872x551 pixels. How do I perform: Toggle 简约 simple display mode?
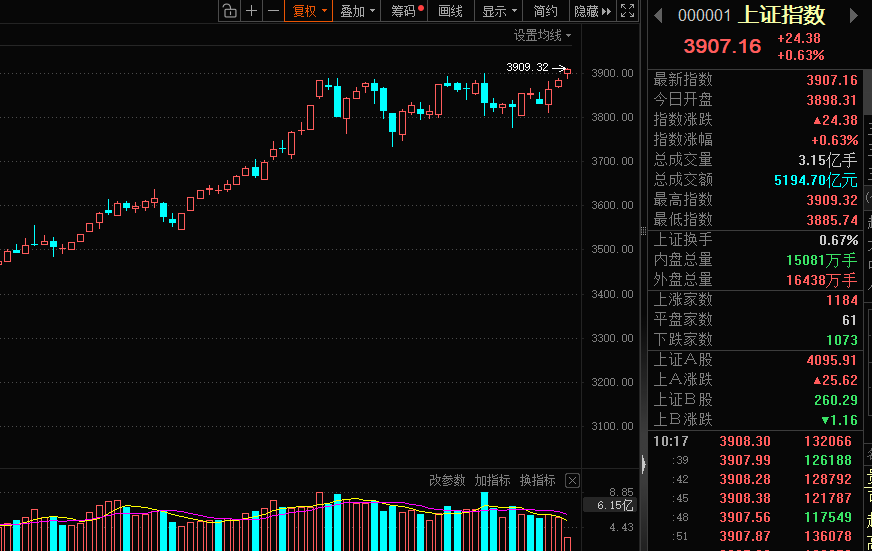546,11
